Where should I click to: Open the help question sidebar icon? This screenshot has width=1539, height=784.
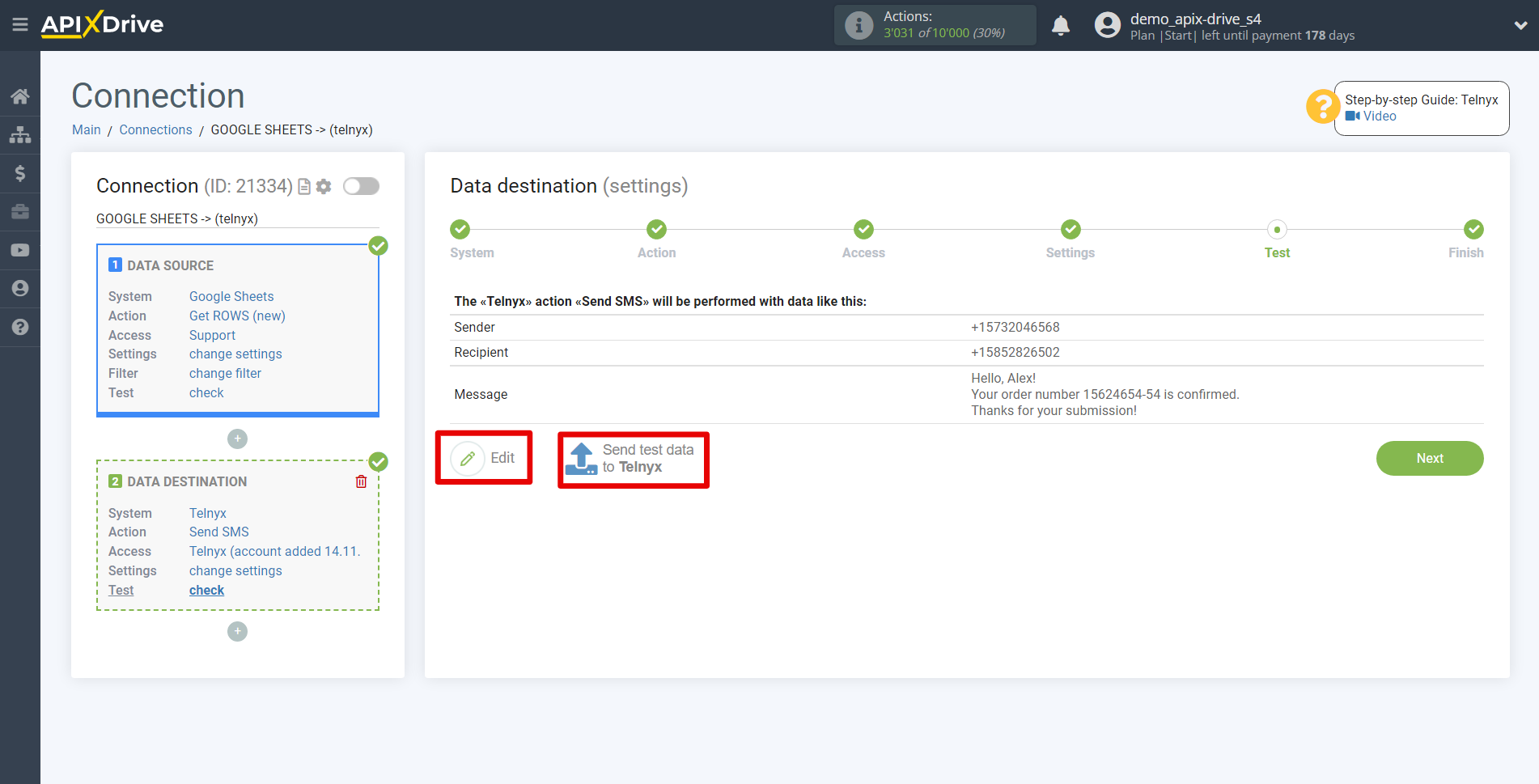(x=20, y=327)
